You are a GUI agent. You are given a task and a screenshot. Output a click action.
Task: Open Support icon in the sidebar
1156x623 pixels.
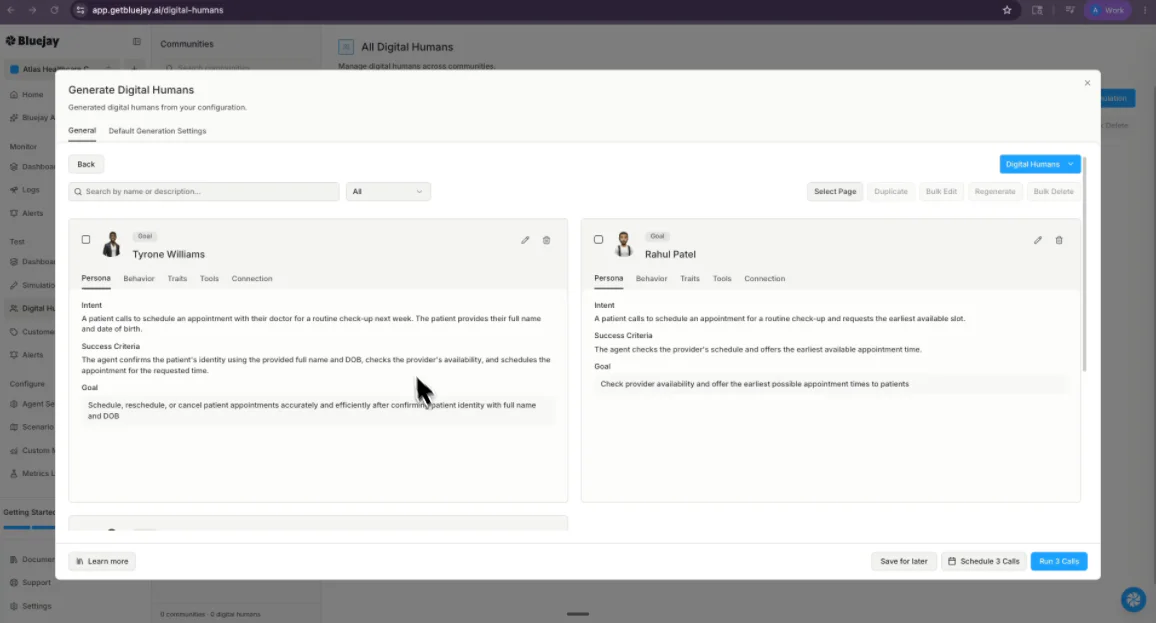[x=14, y=582]
